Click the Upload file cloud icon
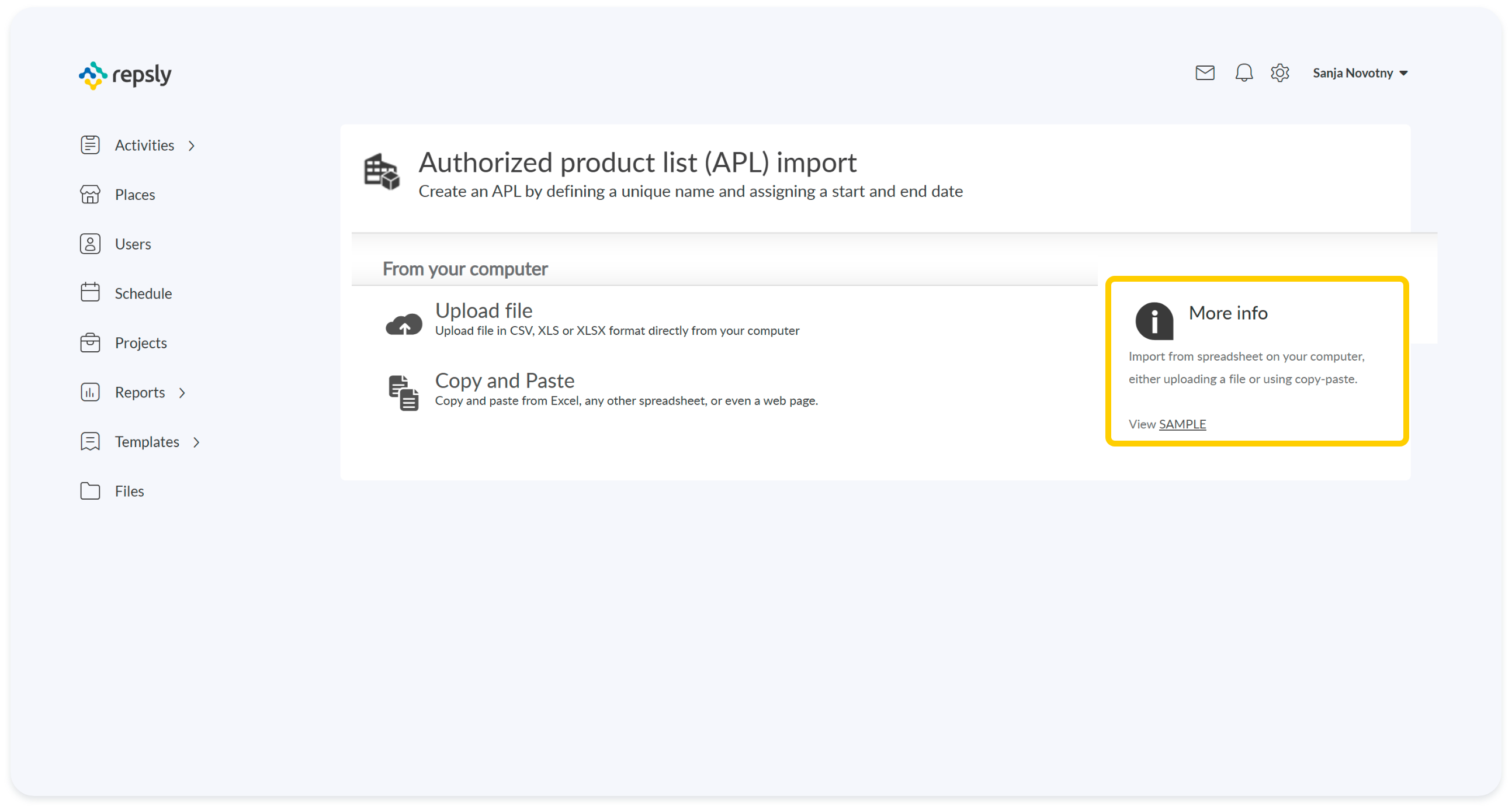 pos(403,324)
